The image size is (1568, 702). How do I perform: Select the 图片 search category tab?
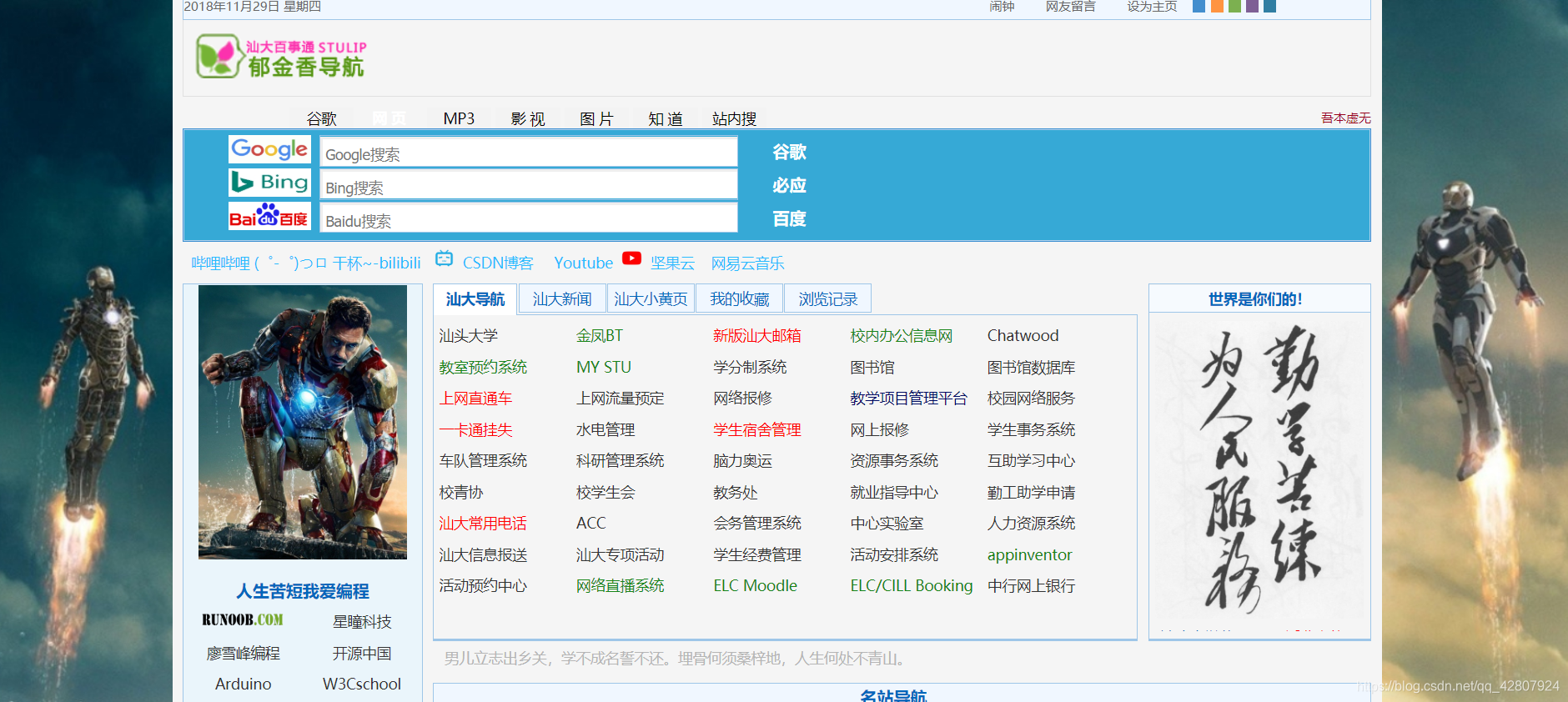click(596, 118)
